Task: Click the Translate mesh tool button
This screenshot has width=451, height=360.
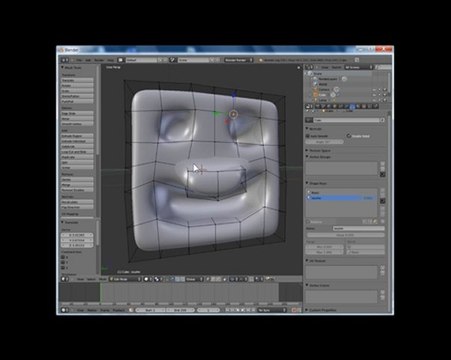Action: [77, 80]
